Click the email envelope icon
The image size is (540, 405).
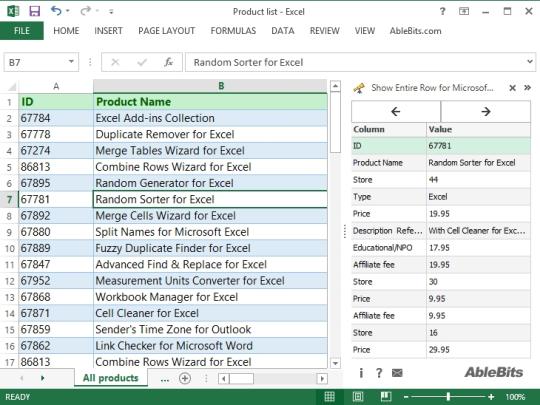[397, 373]
